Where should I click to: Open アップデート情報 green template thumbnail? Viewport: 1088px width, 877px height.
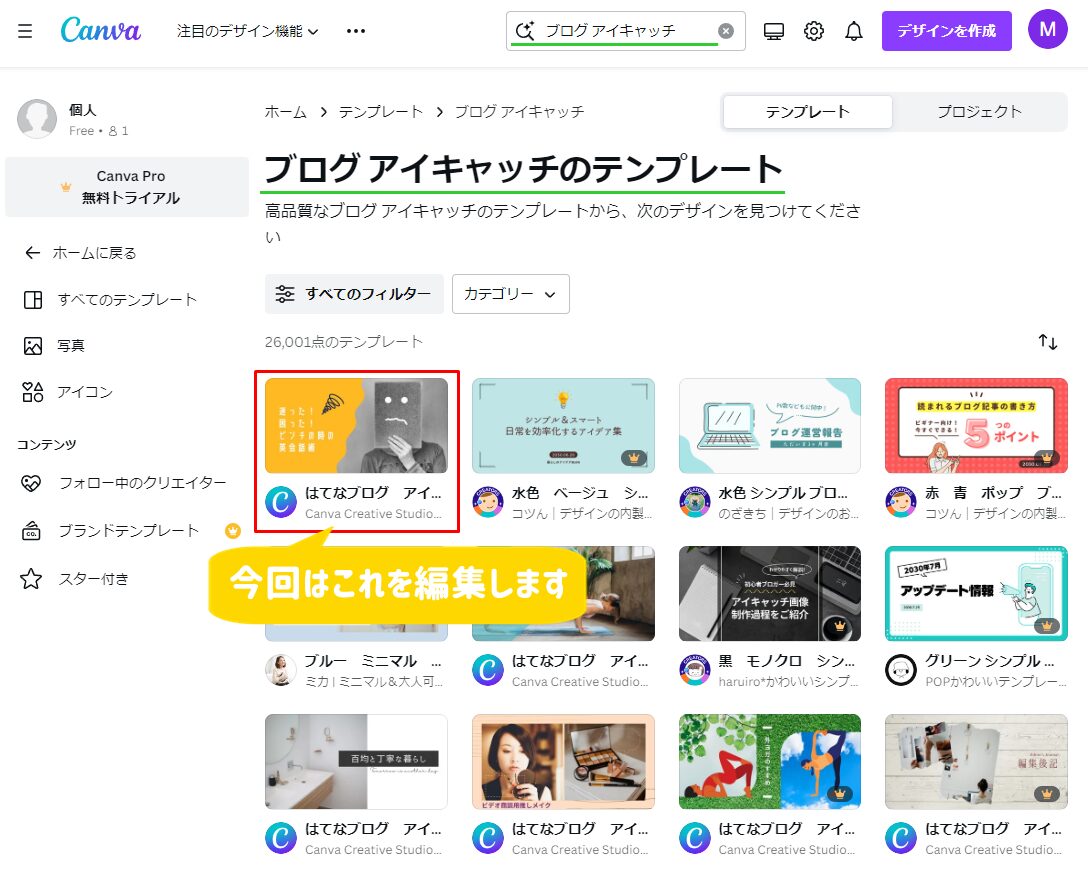coord(976,593)
